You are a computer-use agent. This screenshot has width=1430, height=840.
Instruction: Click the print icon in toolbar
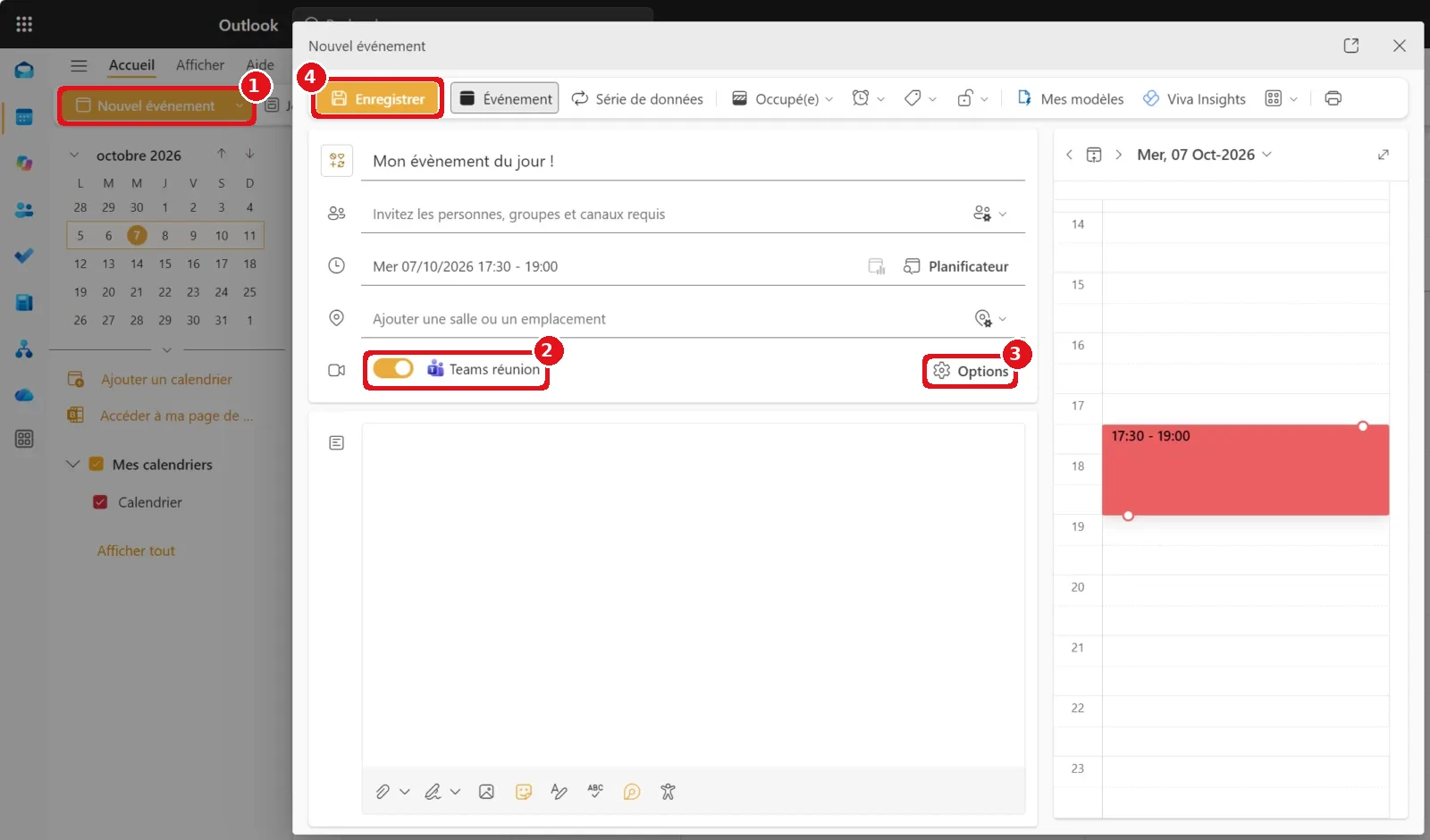click(x=1333, y=98)
